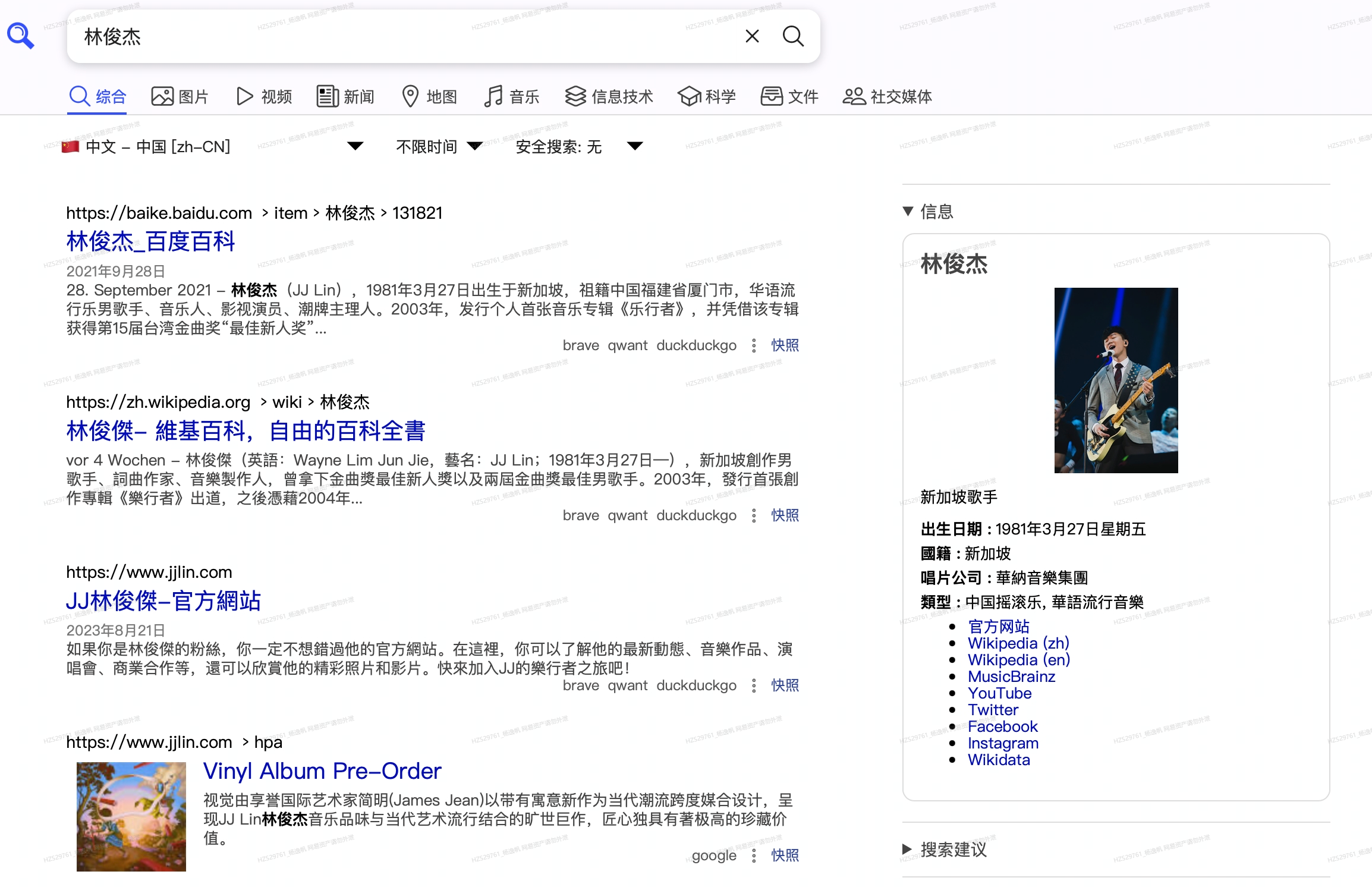Switch to the 音乐 music tab
This screenshot has height=887, width=1372.
coord(511,96)
